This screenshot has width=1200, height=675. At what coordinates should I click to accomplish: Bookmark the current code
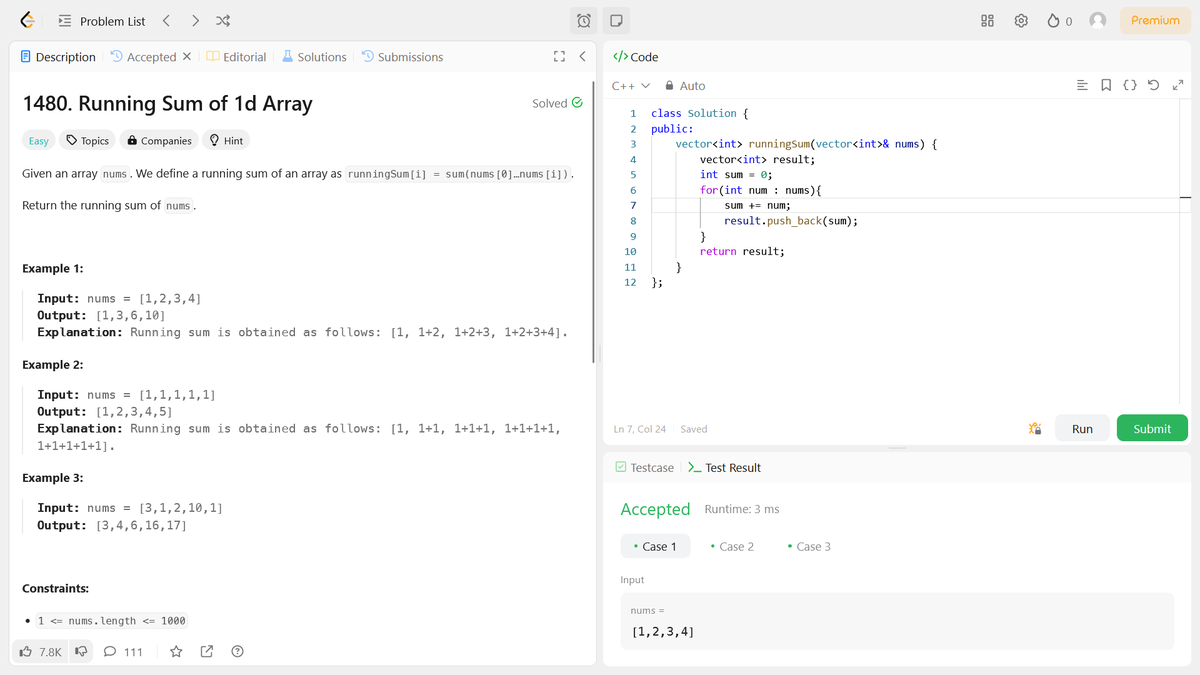[x=1106, y=86]
